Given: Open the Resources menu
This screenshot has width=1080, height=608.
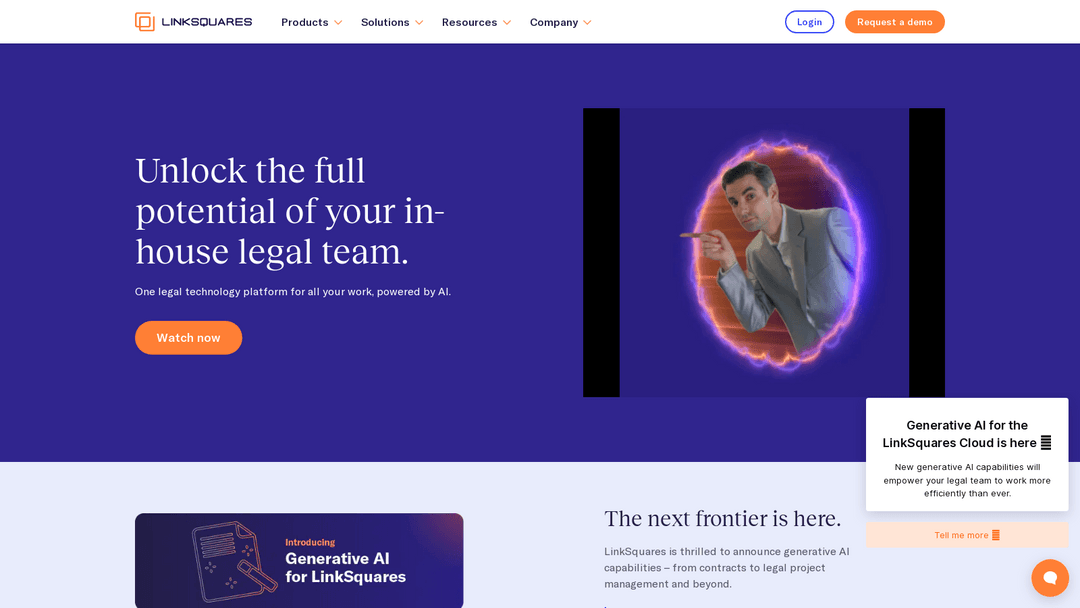Looking at the screenshot, I should 477,22.
